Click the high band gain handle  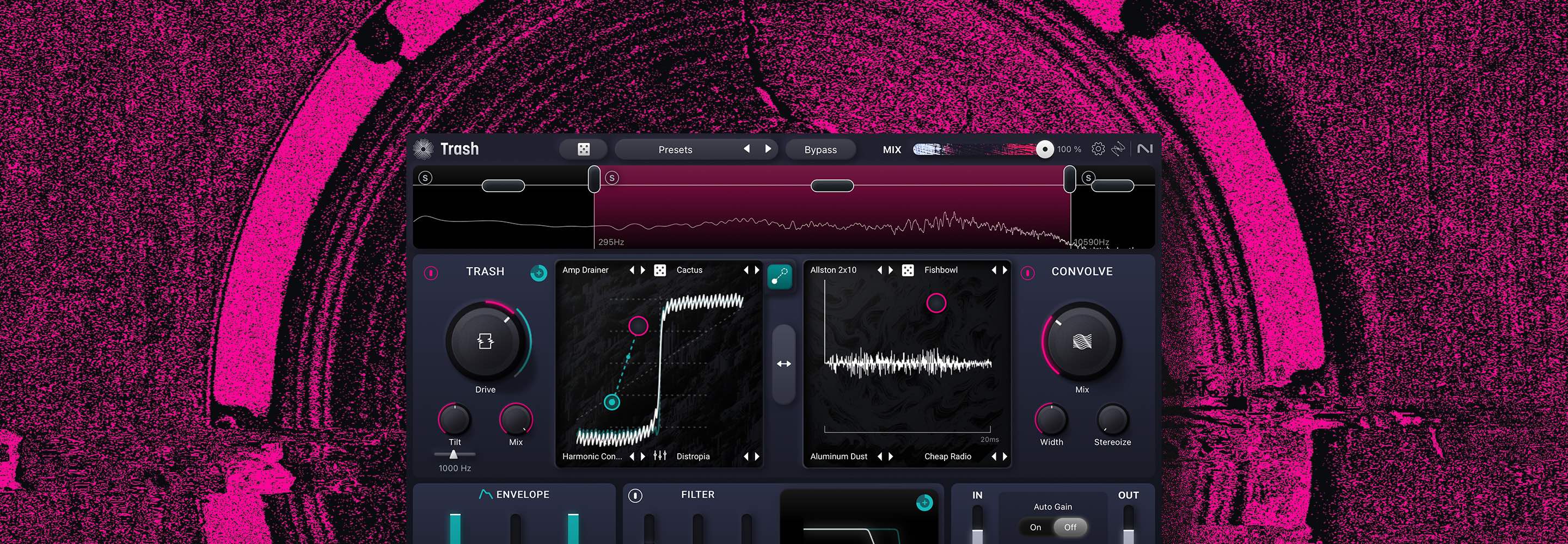[1113, 186]
